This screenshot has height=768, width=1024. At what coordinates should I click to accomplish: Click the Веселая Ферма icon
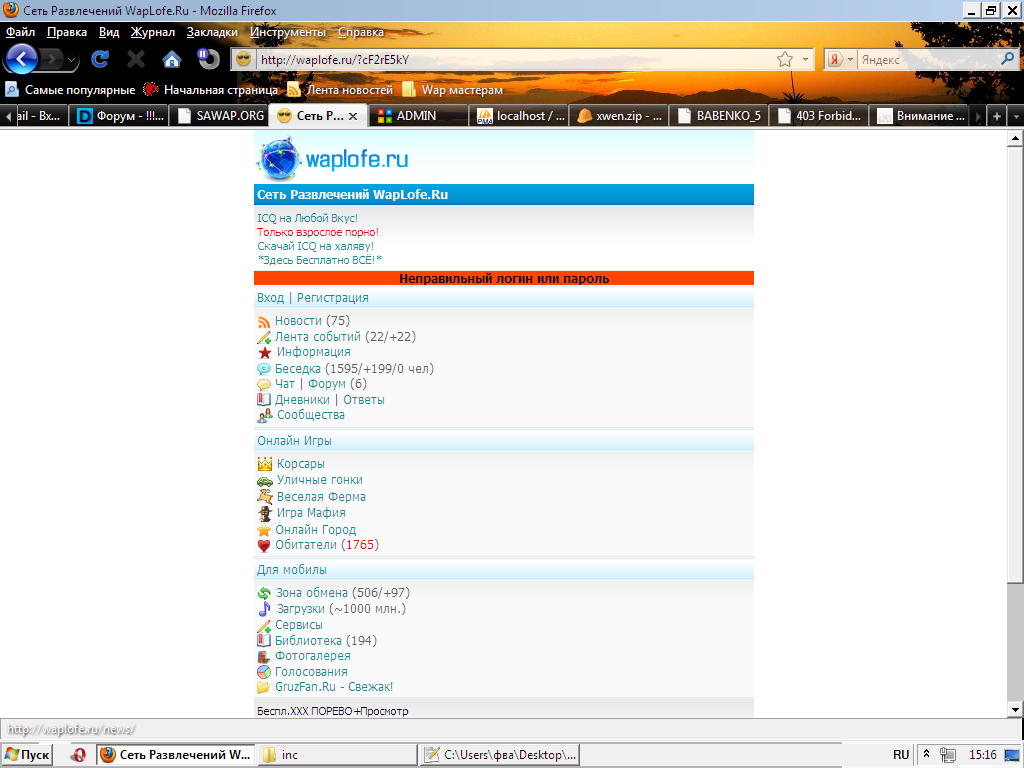[264, 497]
